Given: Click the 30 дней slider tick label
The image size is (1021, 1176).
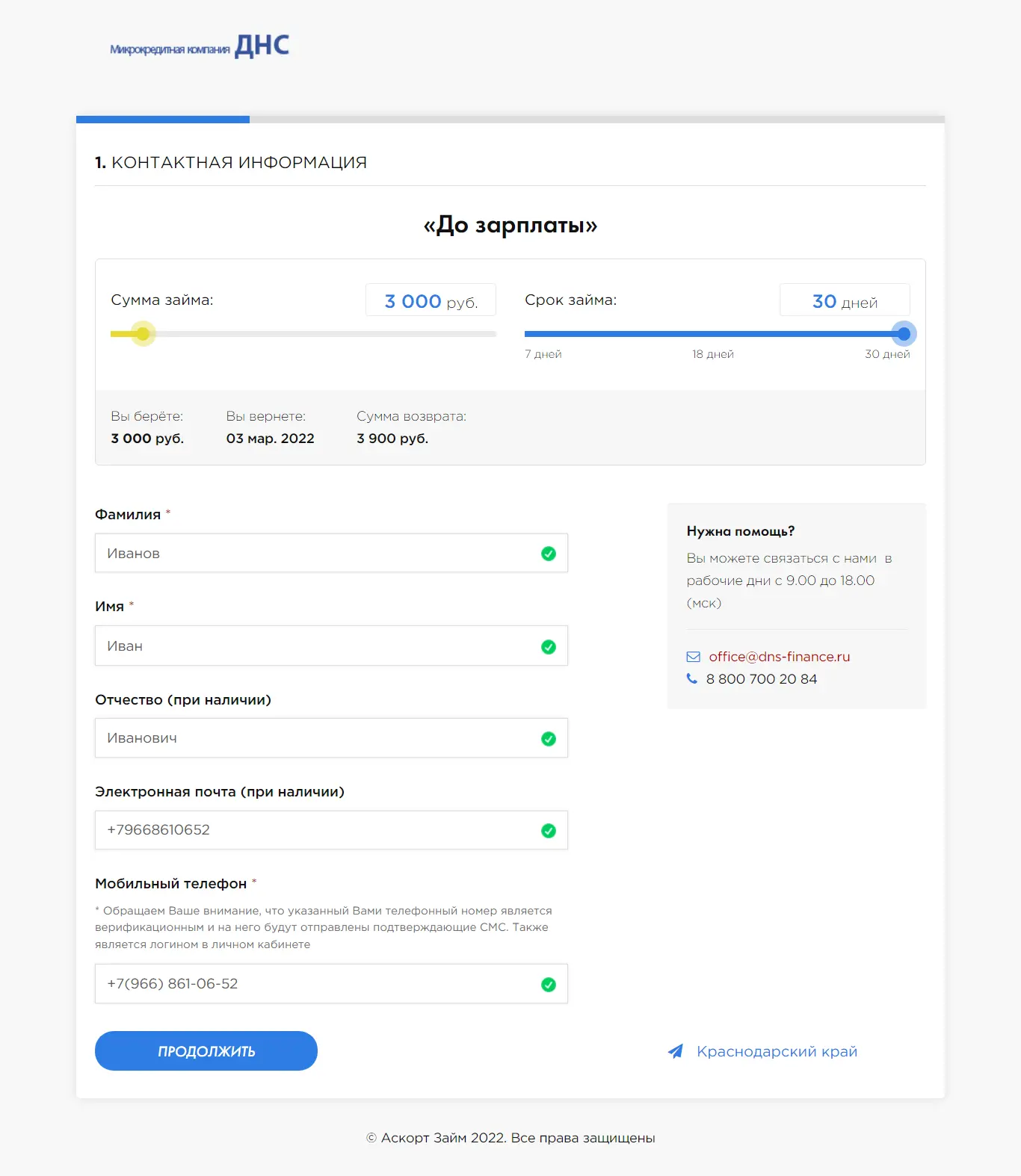Looking at the screenshot, I should tap(887, 354).
